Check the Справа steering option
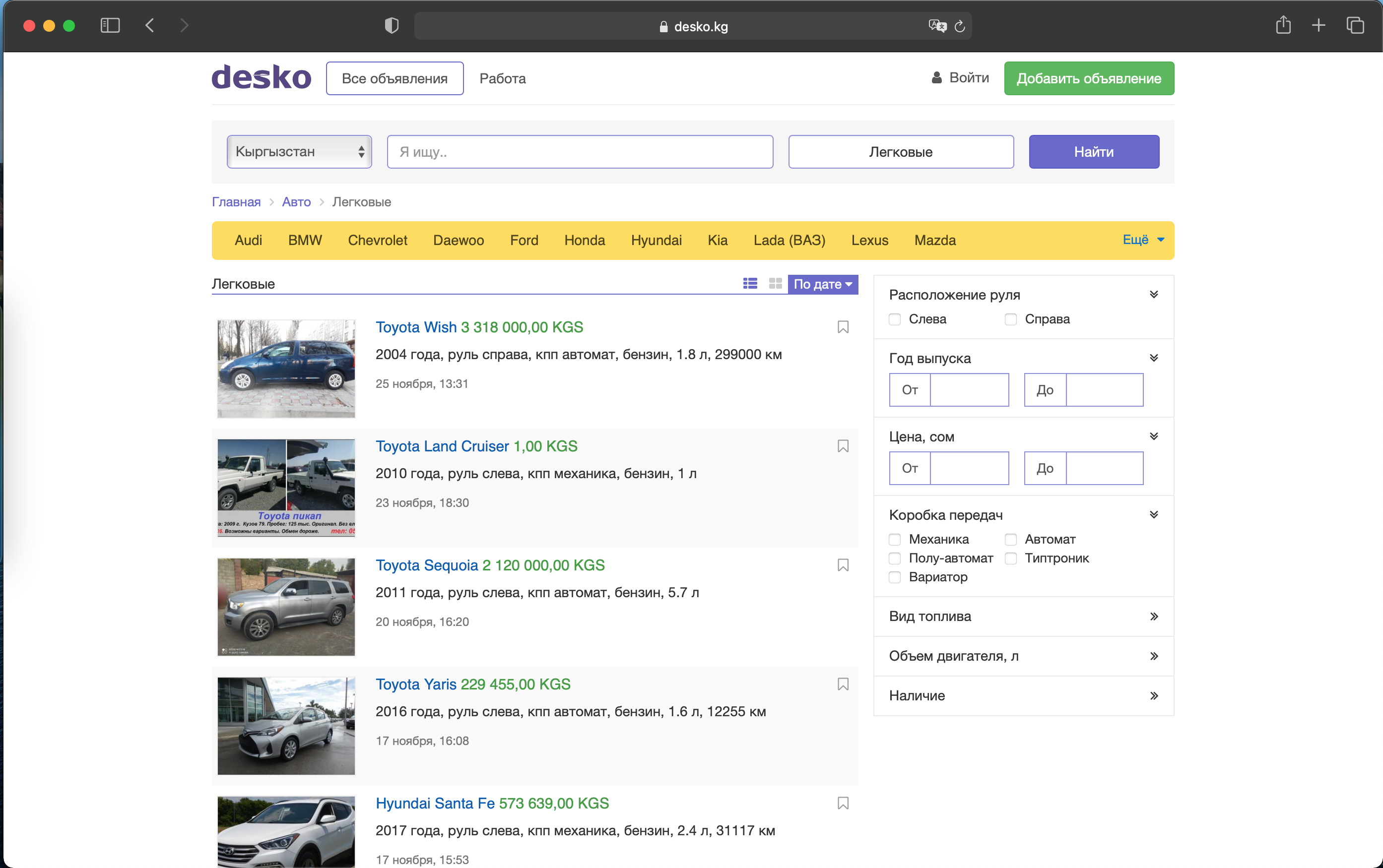The image size is (1383, 868). (1011, 319)
